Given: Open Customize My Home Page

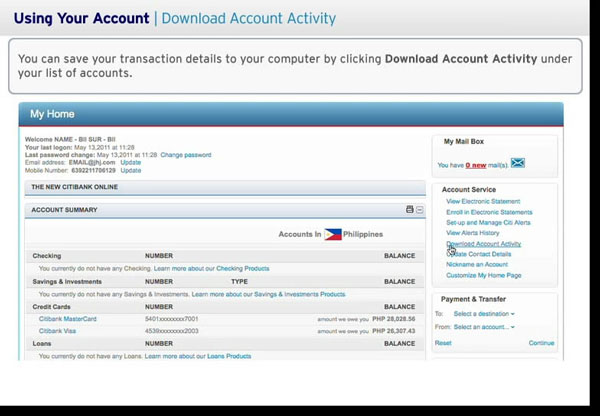Looking at the screenshot, I should [x=484, y=275].
